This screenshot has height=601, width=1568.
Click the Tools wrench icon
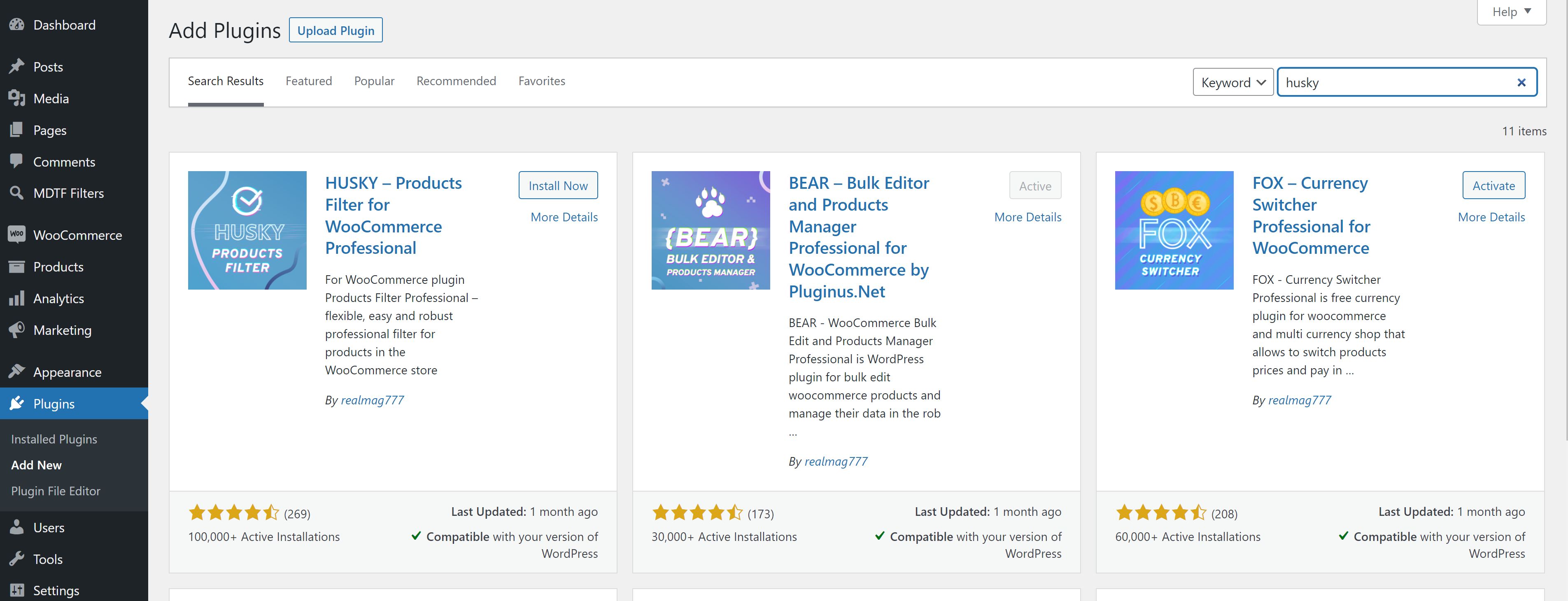coord(17,559)
